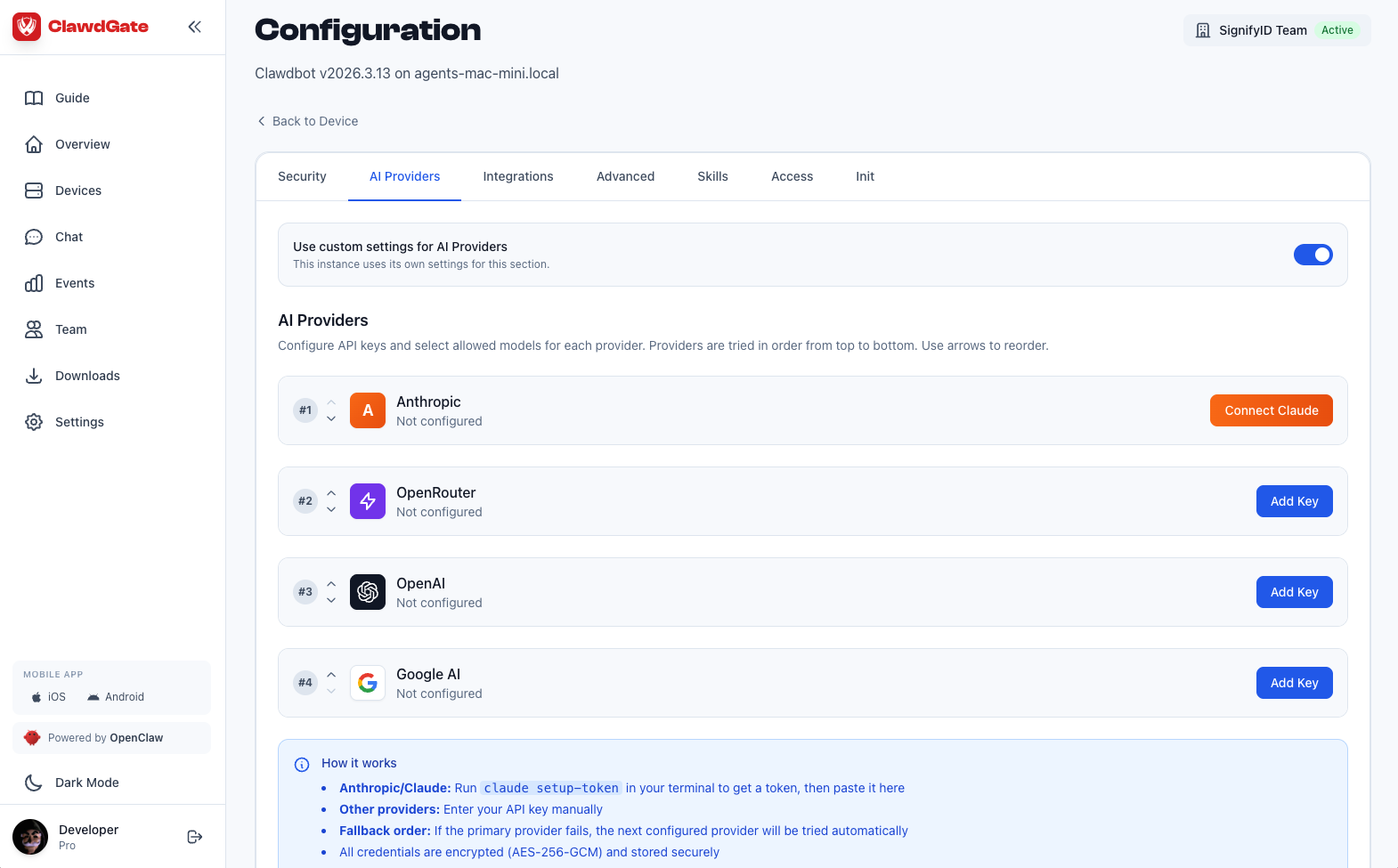Select the AI Providers tab

coord(404,176)
